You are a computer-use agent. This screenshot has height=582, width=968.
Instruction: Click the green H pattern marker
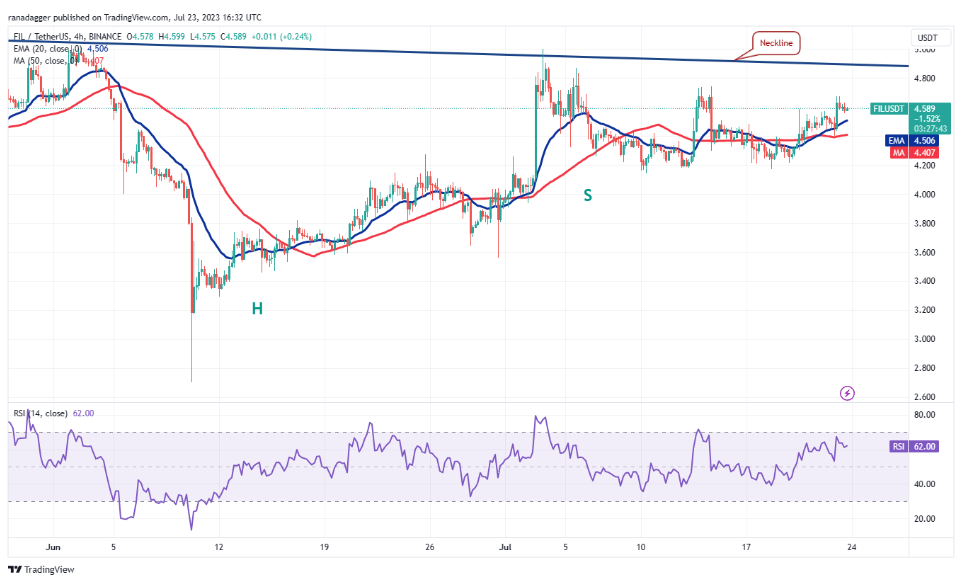257,310
